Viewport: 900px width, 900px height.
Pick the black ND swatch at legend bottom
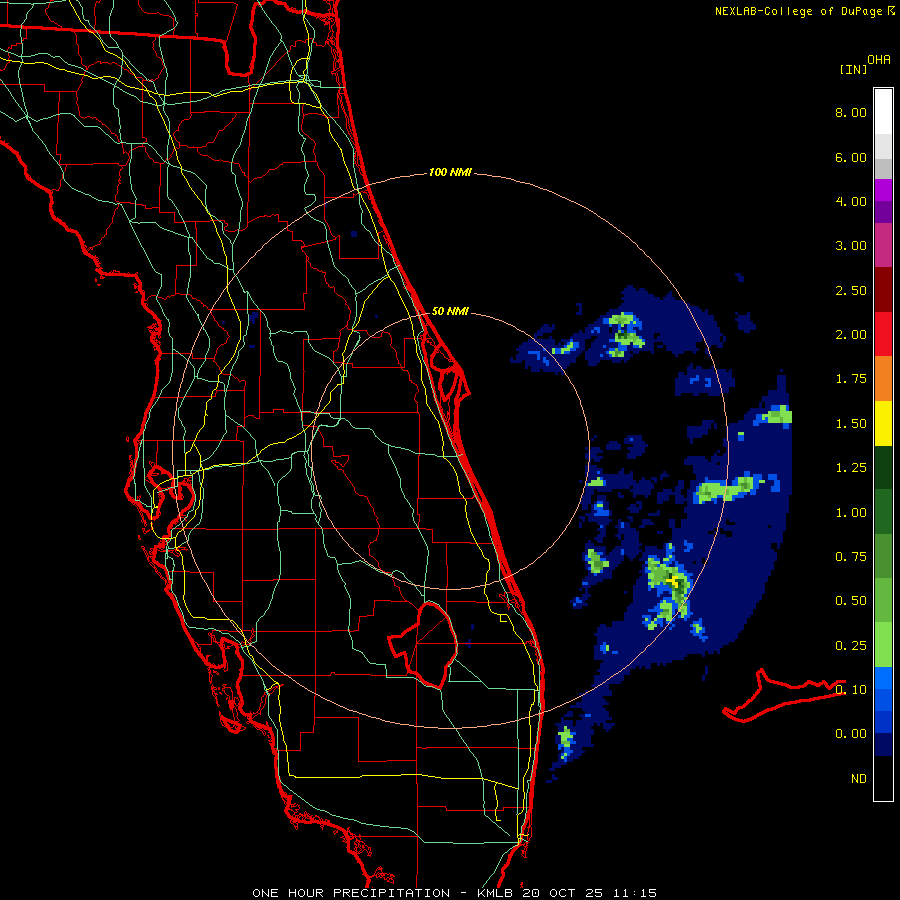pyautogui.click(x=883, y=778)
